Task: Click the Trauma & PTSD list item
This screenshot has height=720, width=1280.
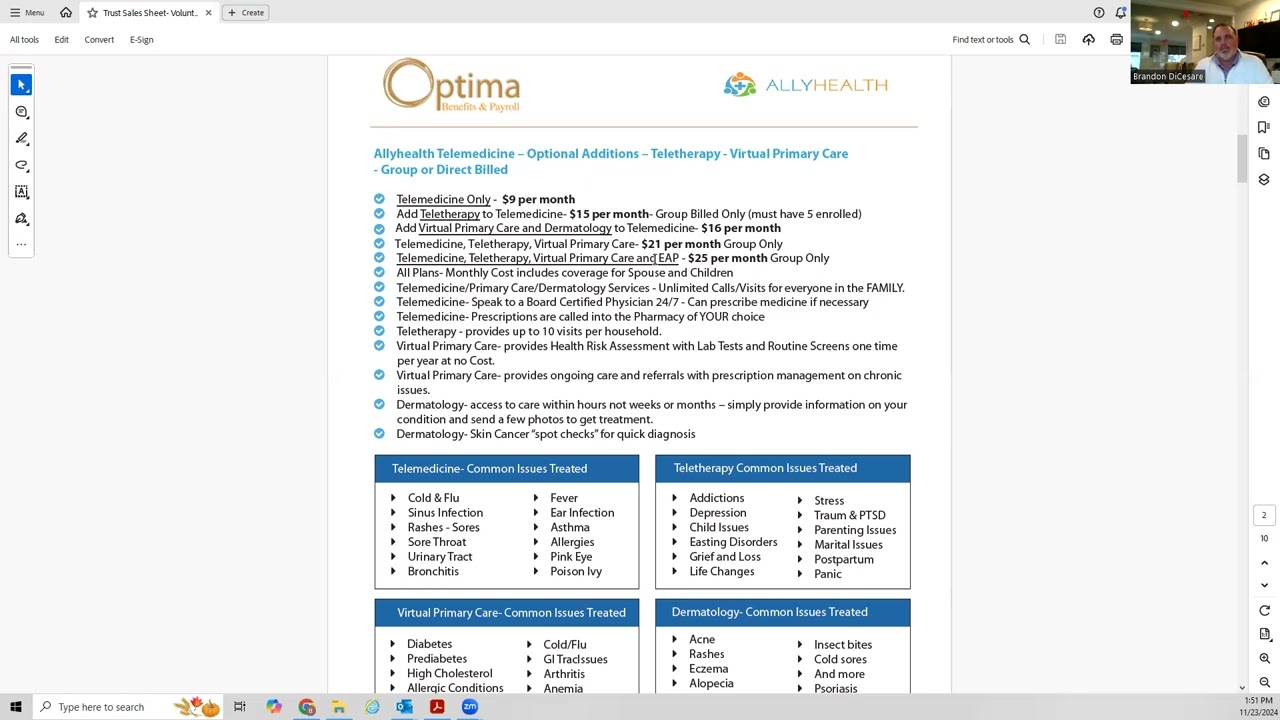Action: tap(849, 515)
